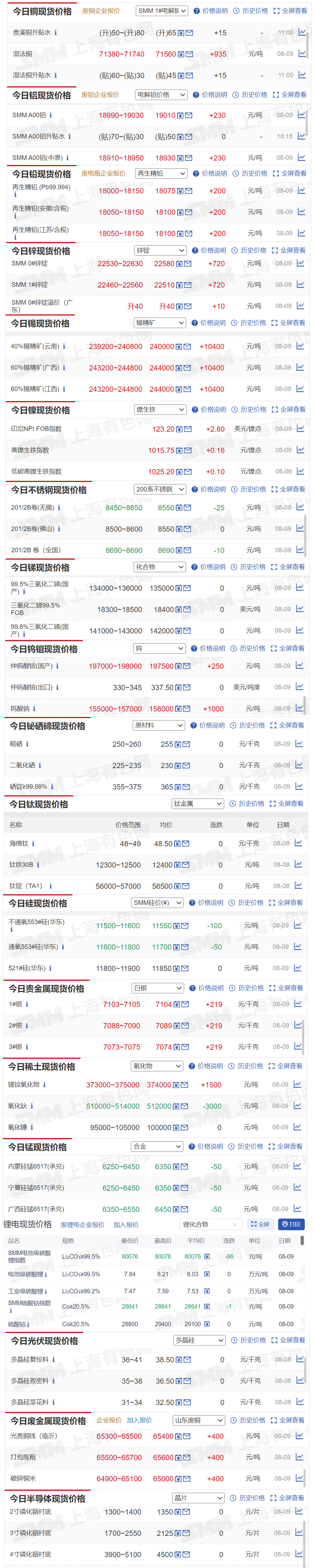Click the yen icon in the 宁夏硅锰6517(承兑) row
Screen dimensions: 314x1568
[177, 1187]
